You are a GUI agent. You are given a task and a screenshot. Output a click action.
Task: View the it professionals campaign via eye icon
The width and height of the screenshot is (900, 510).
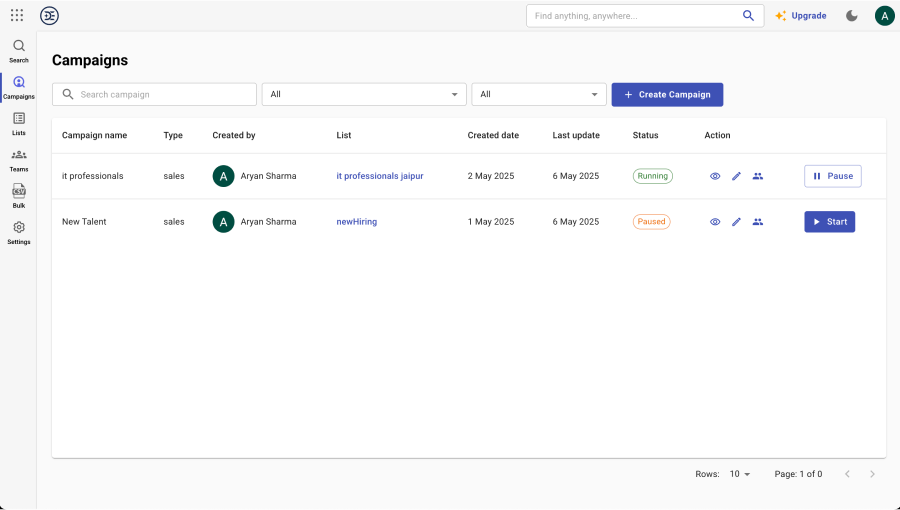(715, 176)
